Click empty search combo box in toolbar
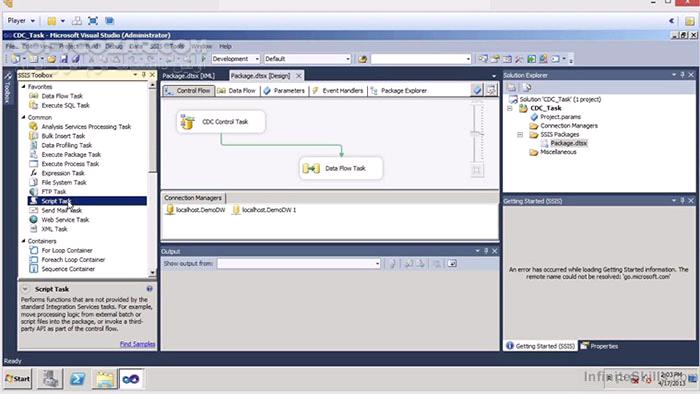 click(x=421, y=59)
